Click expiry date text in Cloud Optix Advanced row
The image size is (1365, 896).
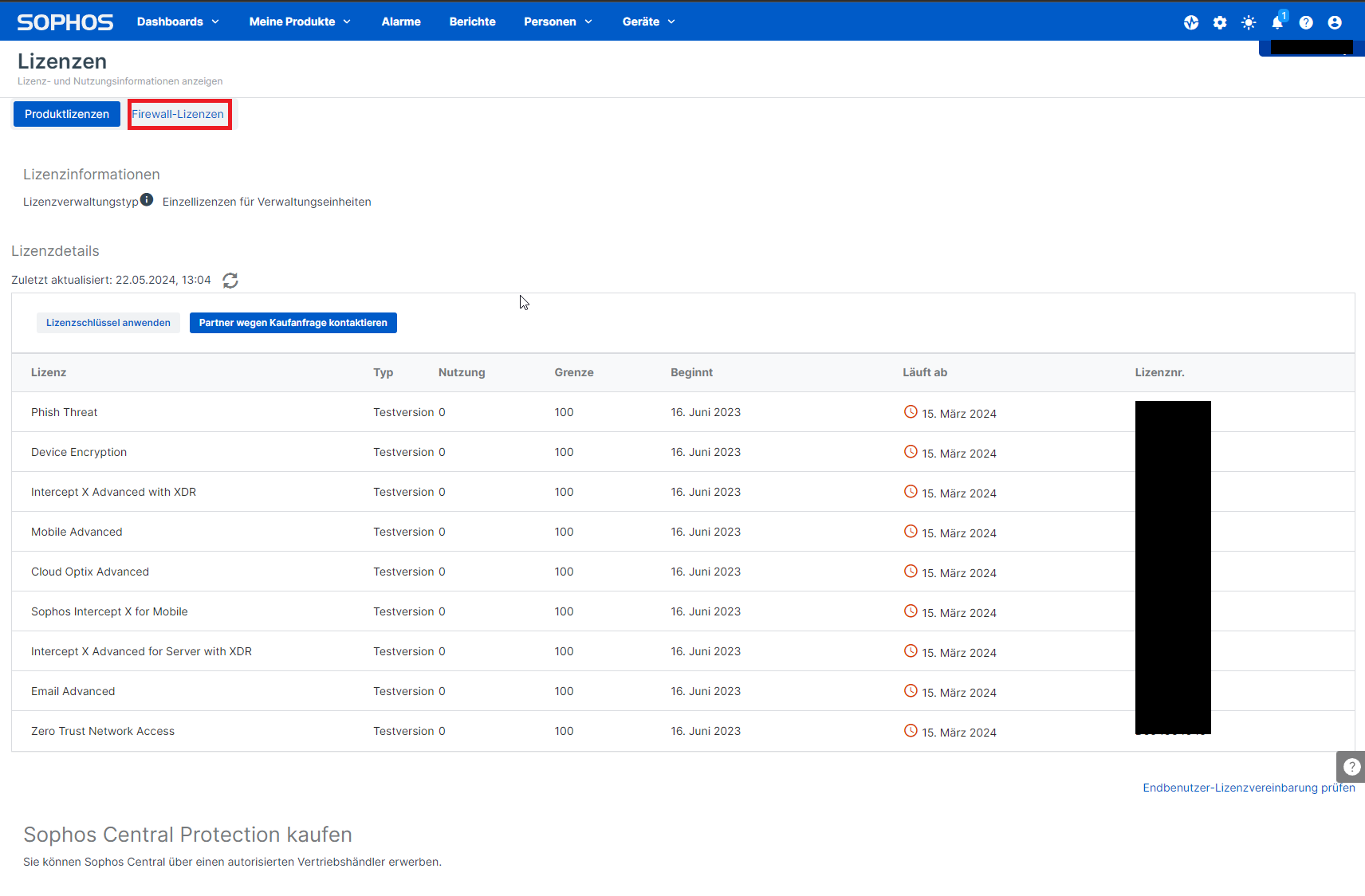(x=959, y=573)
